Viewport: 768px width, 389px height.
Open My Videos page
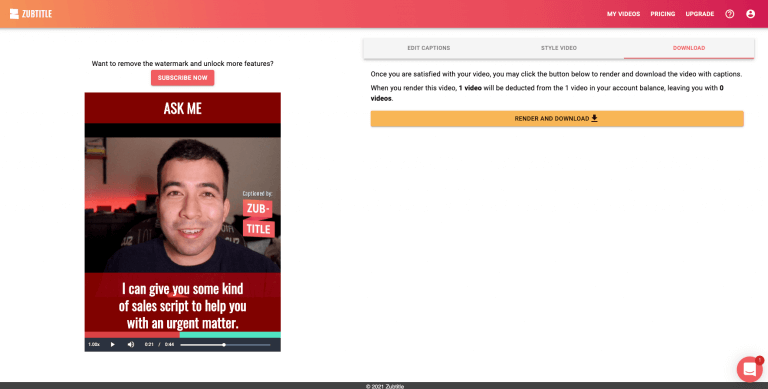click(x=624, y=14)
